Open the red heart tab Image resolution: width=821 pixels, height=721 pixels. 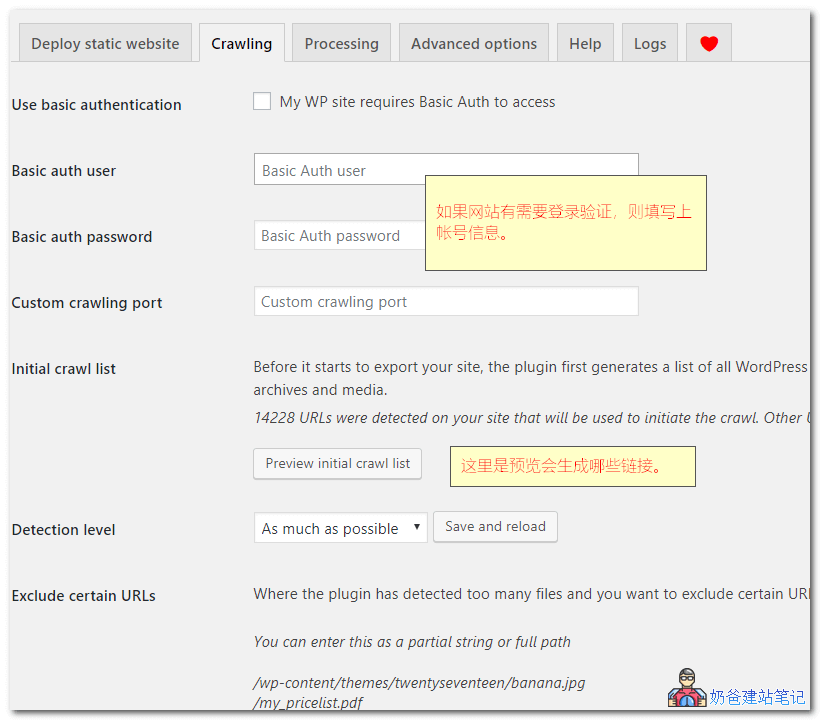pyautogui.click(x=708, y=43)
